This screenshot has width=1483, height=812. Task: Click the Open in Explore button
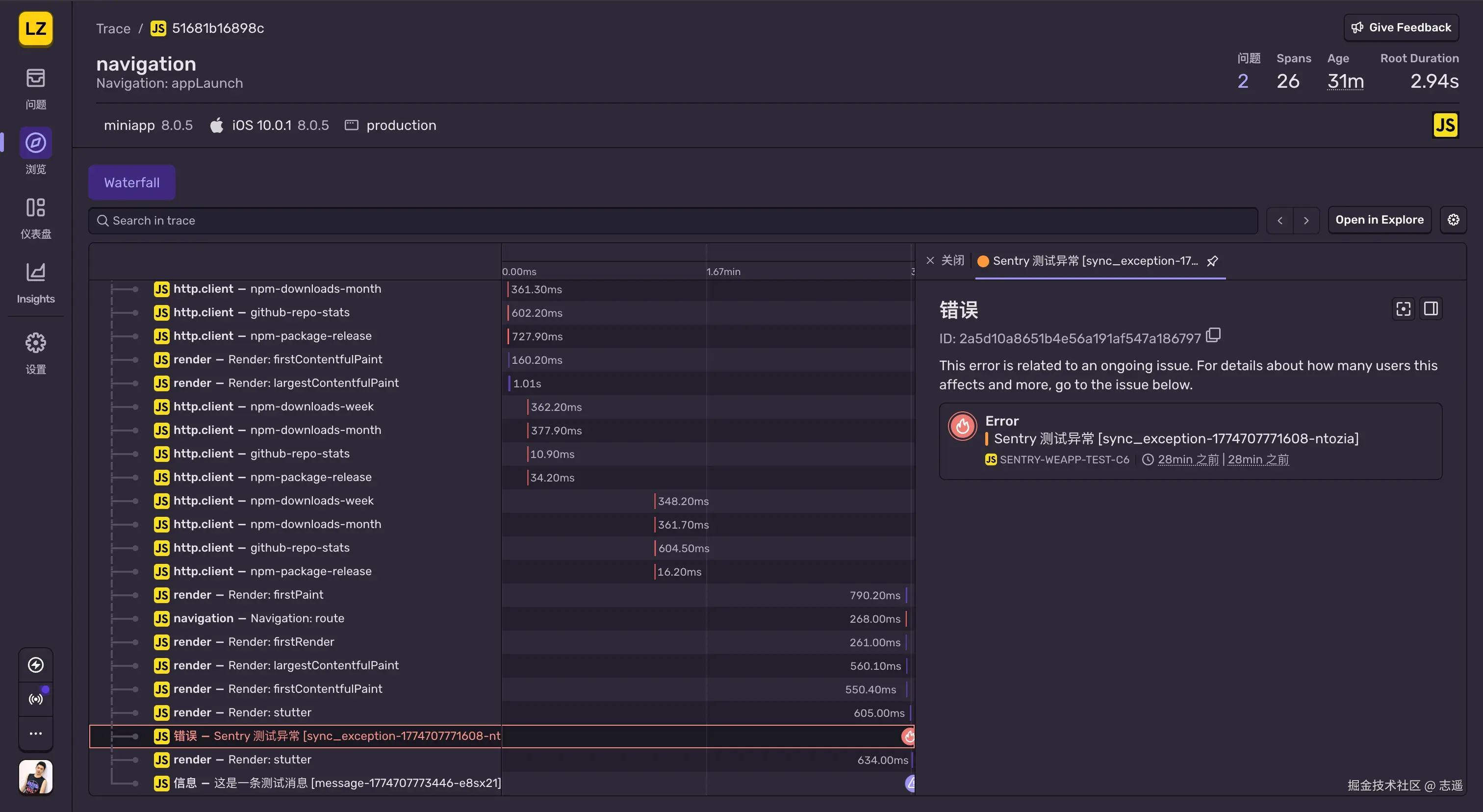[x=1380, y=220]
